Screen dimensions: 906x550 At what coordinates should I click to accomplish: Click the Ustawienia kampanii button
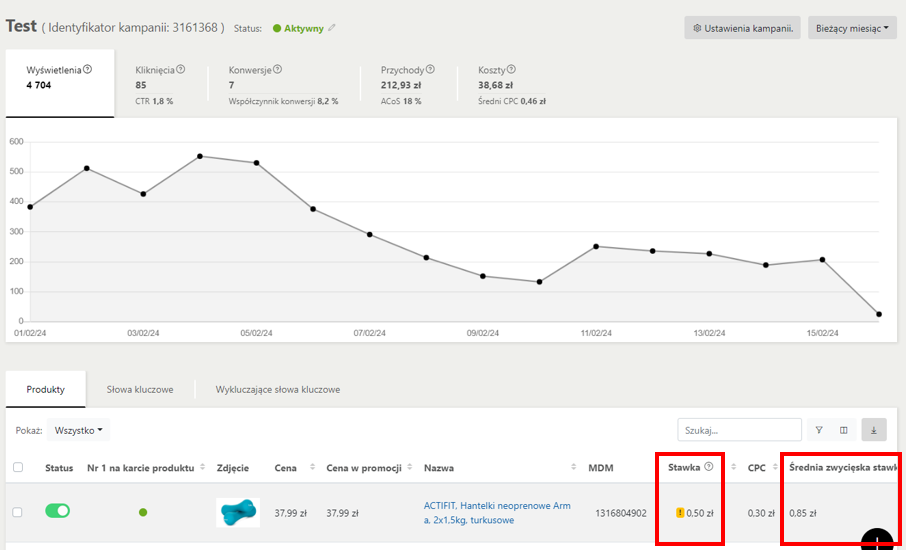click(x=742, y=28)
